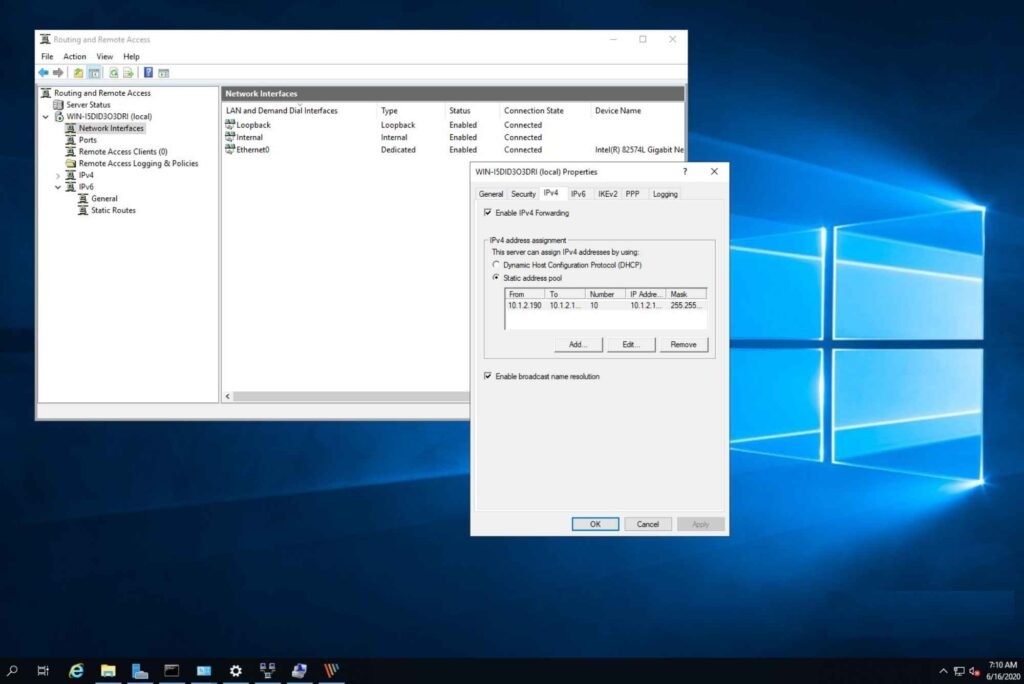
Task: Open taskbar Search magnifier
Action: (x=12, y=670)
